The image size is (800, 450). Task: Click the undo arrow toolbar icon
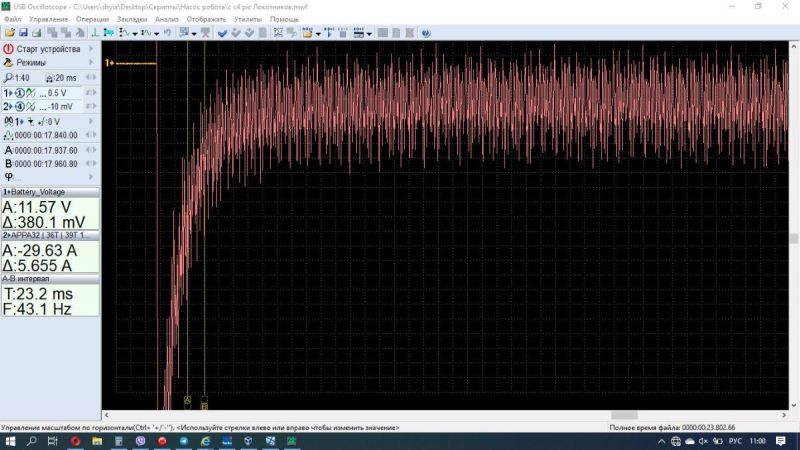167,33
